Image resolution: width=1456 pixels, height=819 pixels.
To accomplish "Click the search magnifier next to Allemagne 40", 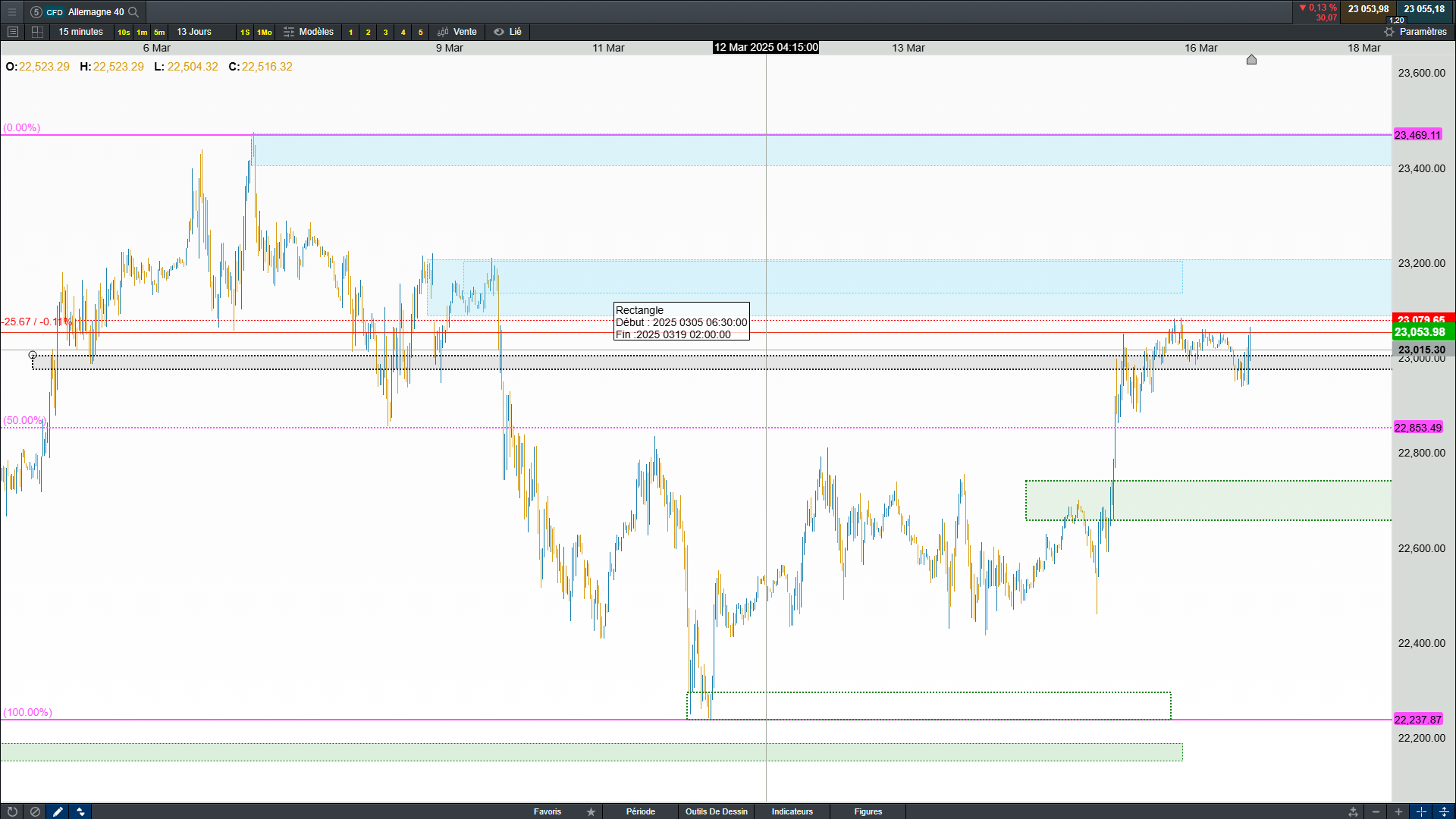I will (133, 11).
